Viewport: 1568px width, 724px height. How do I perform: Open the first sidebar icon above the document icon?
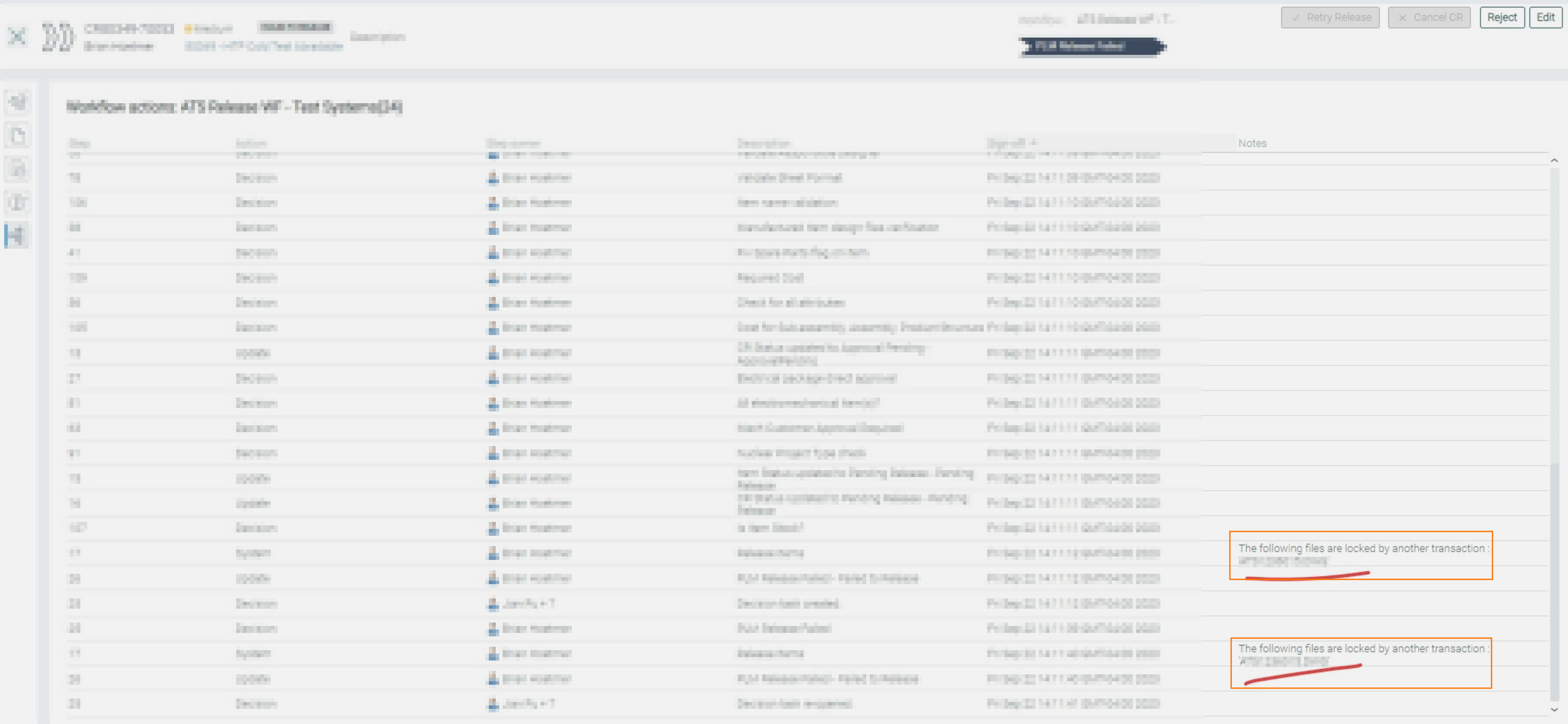tap(18, 101)
